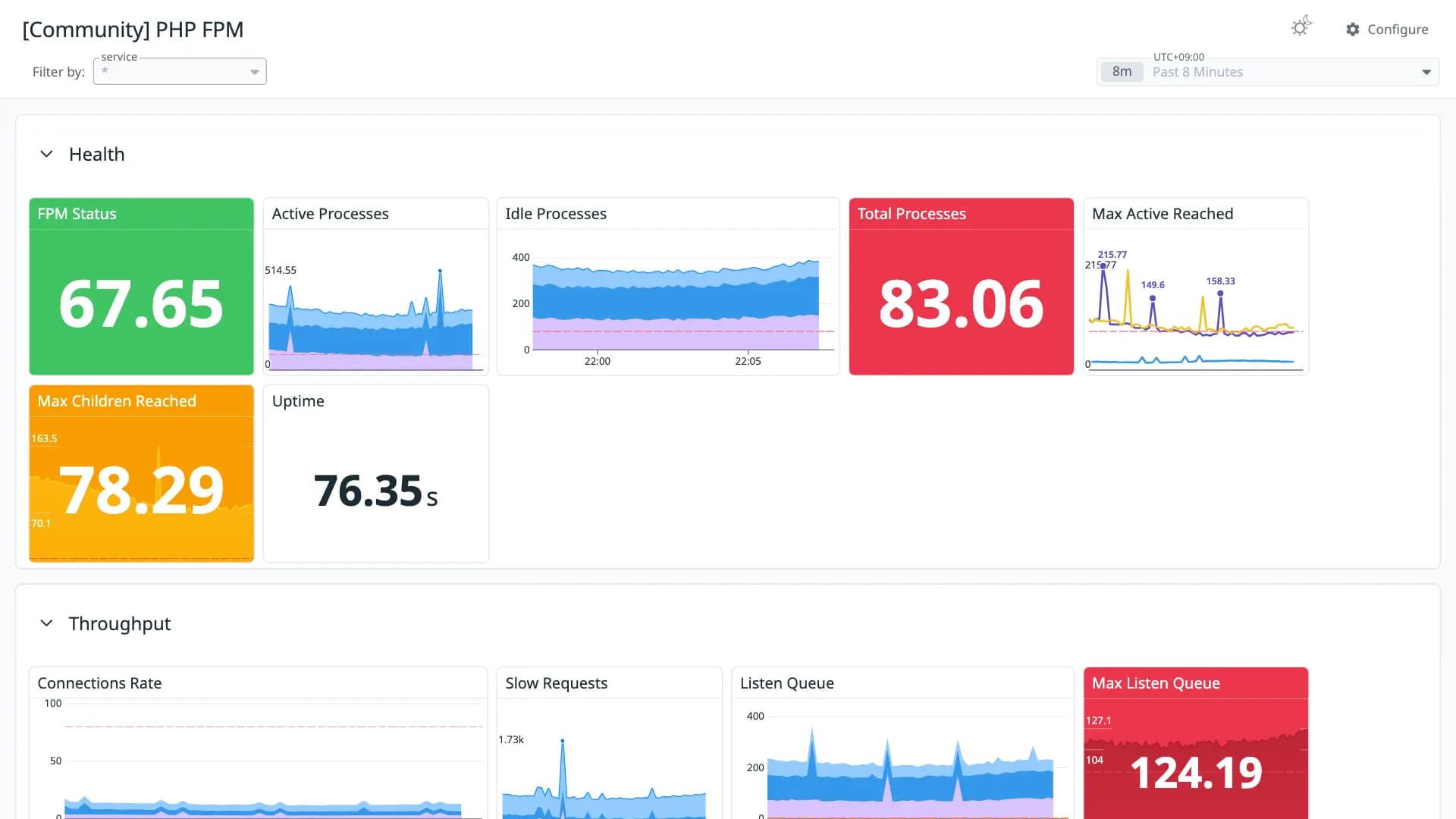The height and width of the screenshot is (819, 1456).
Task: Open the Past 8 Minutes time range dropdown
Action: pos(1268,72)
